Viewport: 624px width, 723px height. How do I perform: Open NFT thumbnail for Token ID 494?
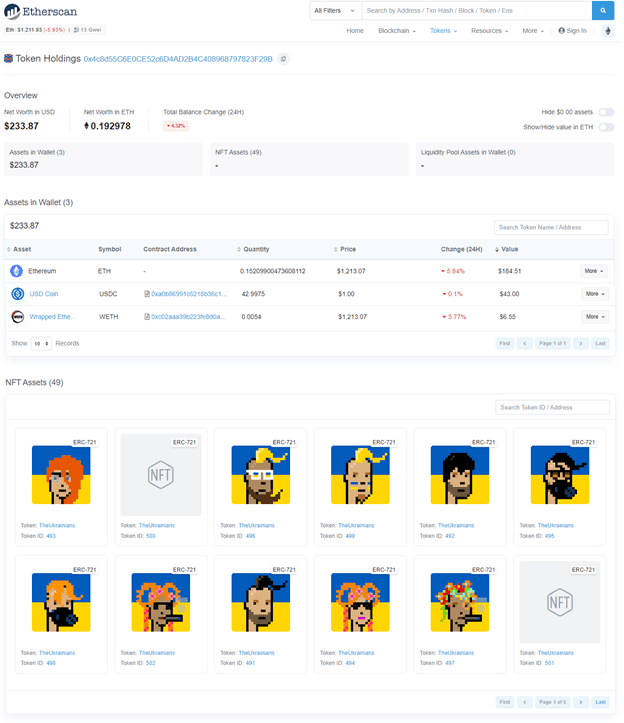[x=362, y=605]
